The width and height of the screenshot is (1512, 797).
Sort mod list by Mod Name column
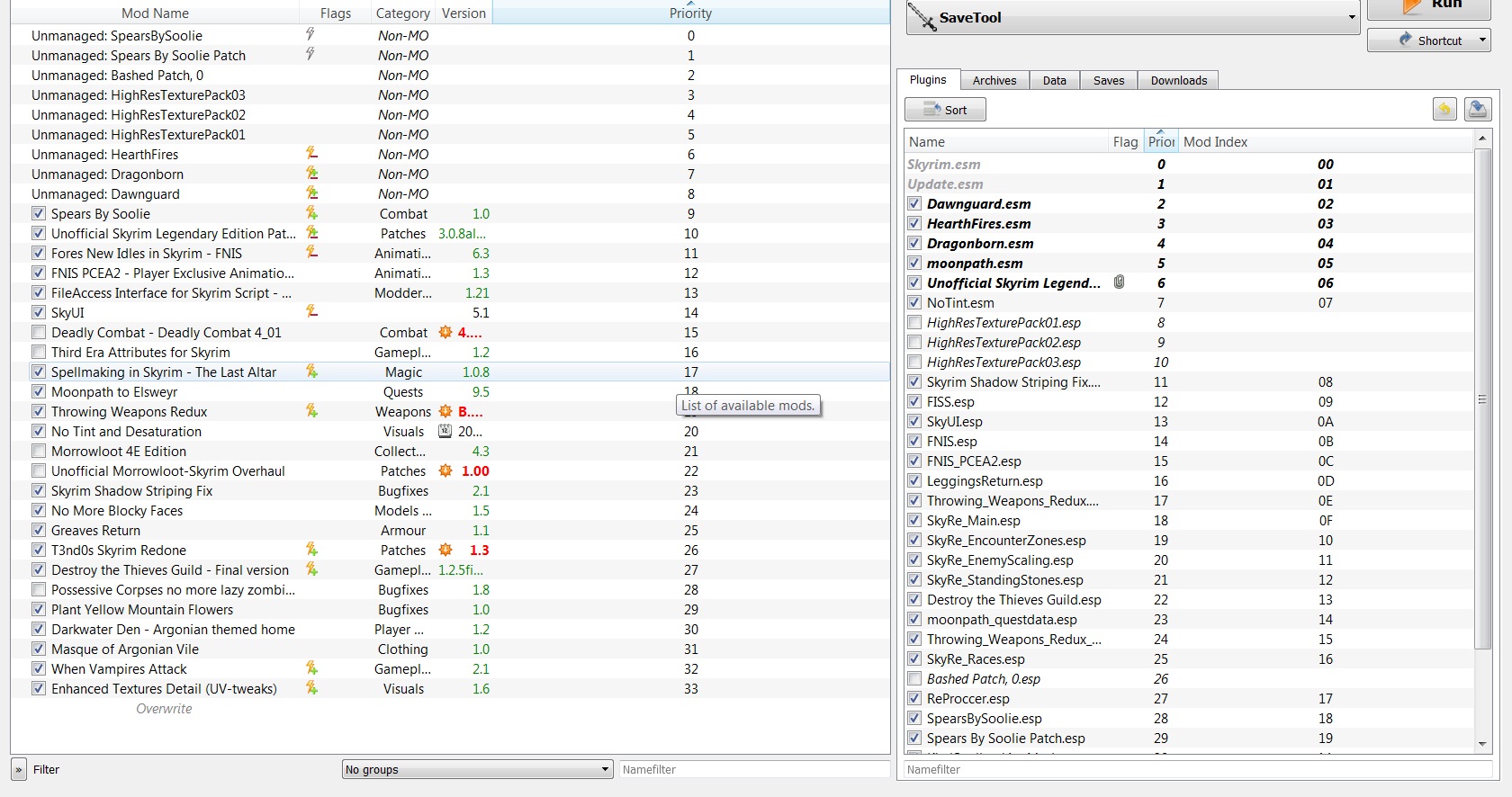155,13
